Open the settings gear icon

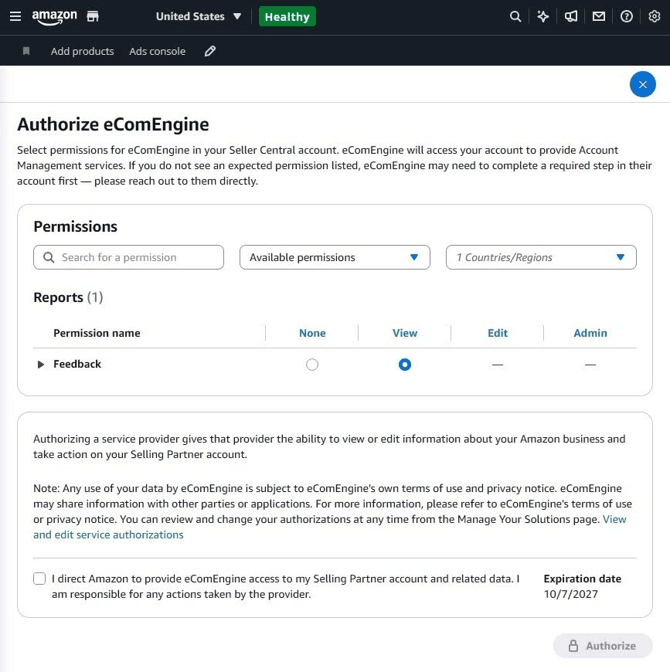(654, 16)
